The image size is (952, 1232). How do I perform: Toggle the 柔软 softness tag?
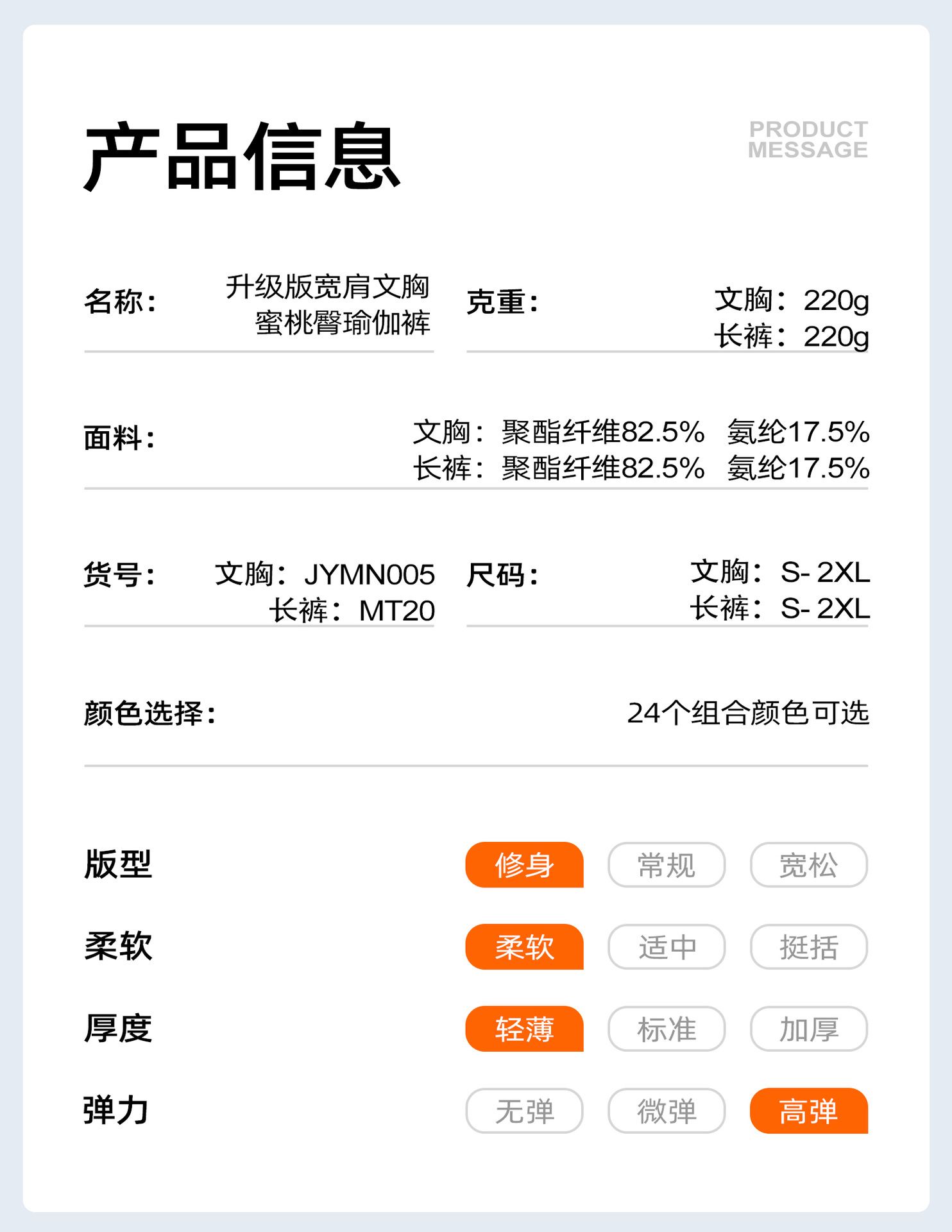click(524, 947)
